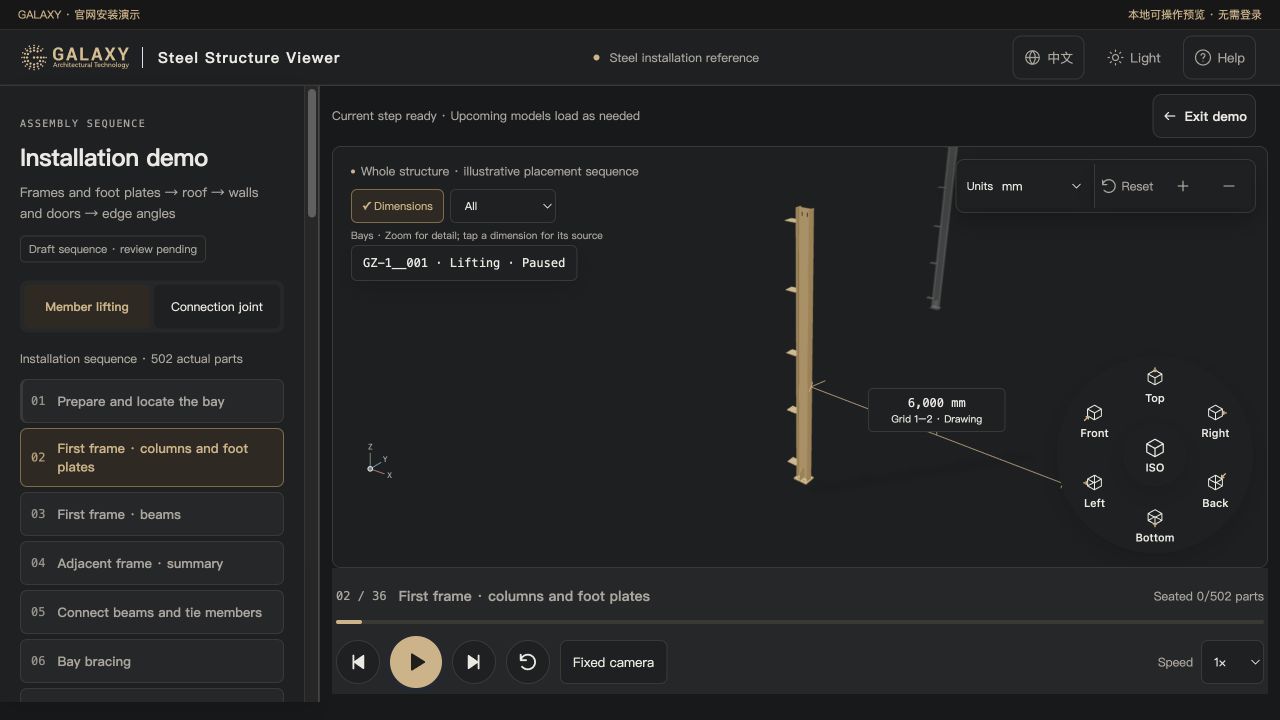1280x720 pixels.
Task: Open the Speed 1× dropdown
Action: pos(1232,662)
